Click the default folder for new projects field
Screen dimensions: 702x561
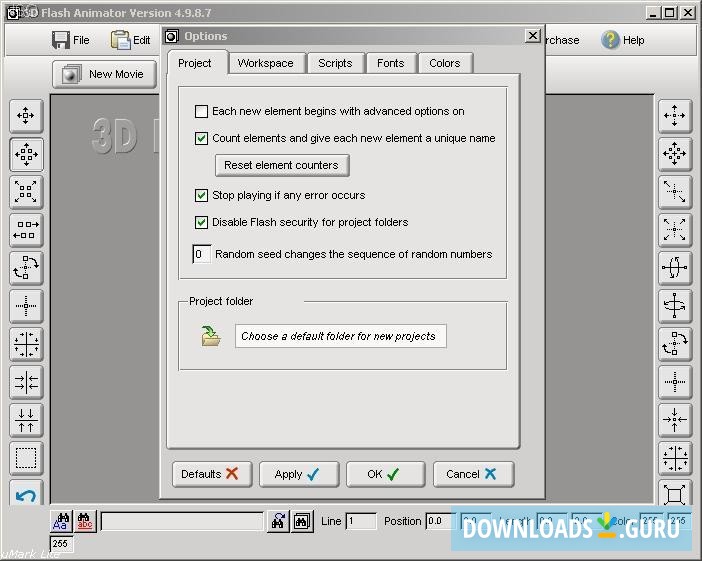[341, 336]
